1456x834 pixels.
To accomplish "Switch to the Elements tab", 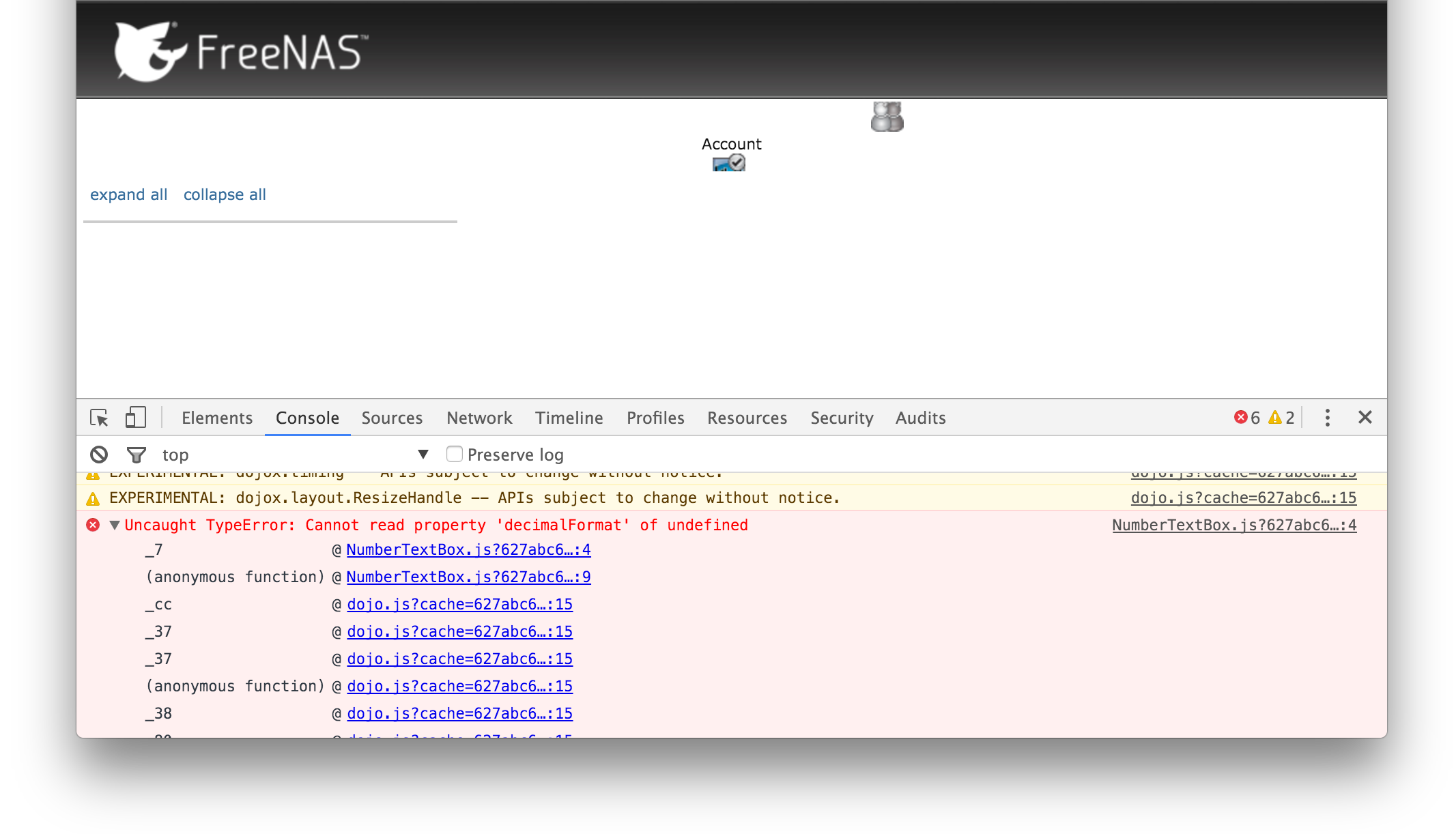I will (x=217, y=418).
